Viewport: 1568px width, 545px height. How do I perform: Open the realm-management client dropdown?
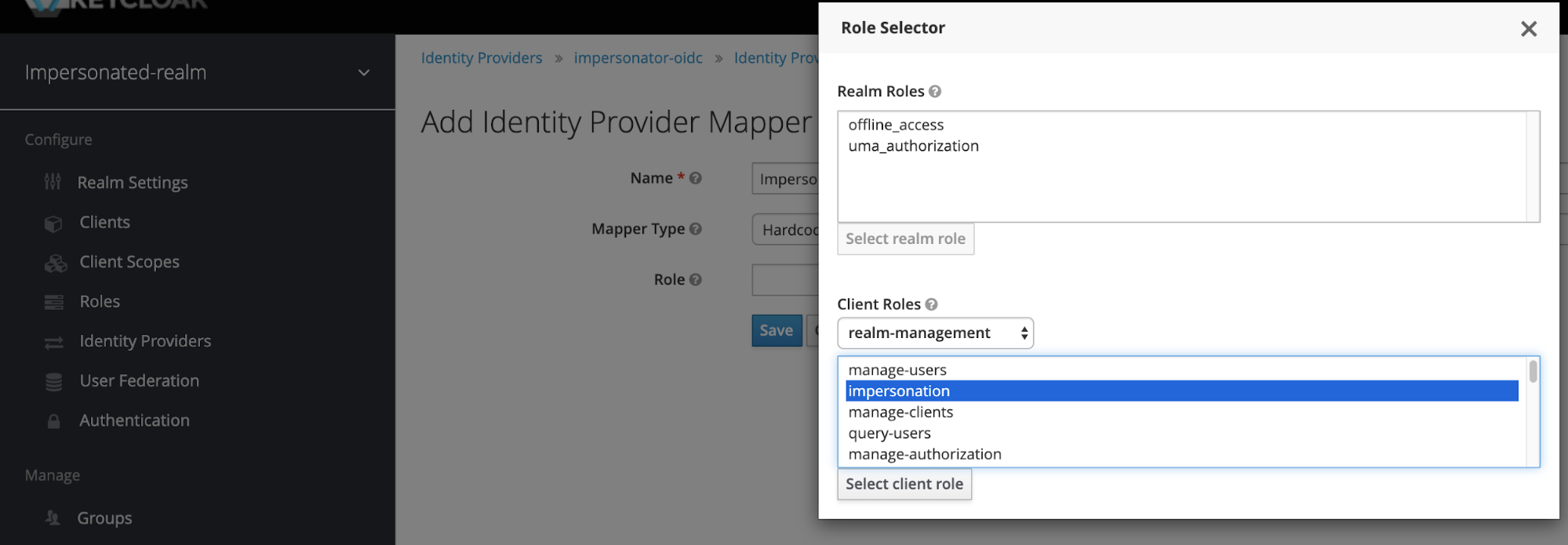(x=935, y=333)
